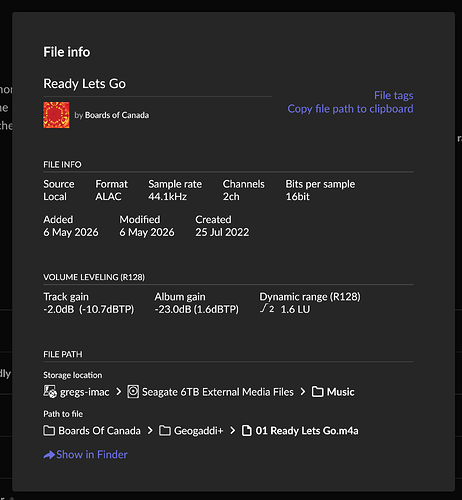Click chevron after Seagate 6TB External Media Files

tap(302, 392)
